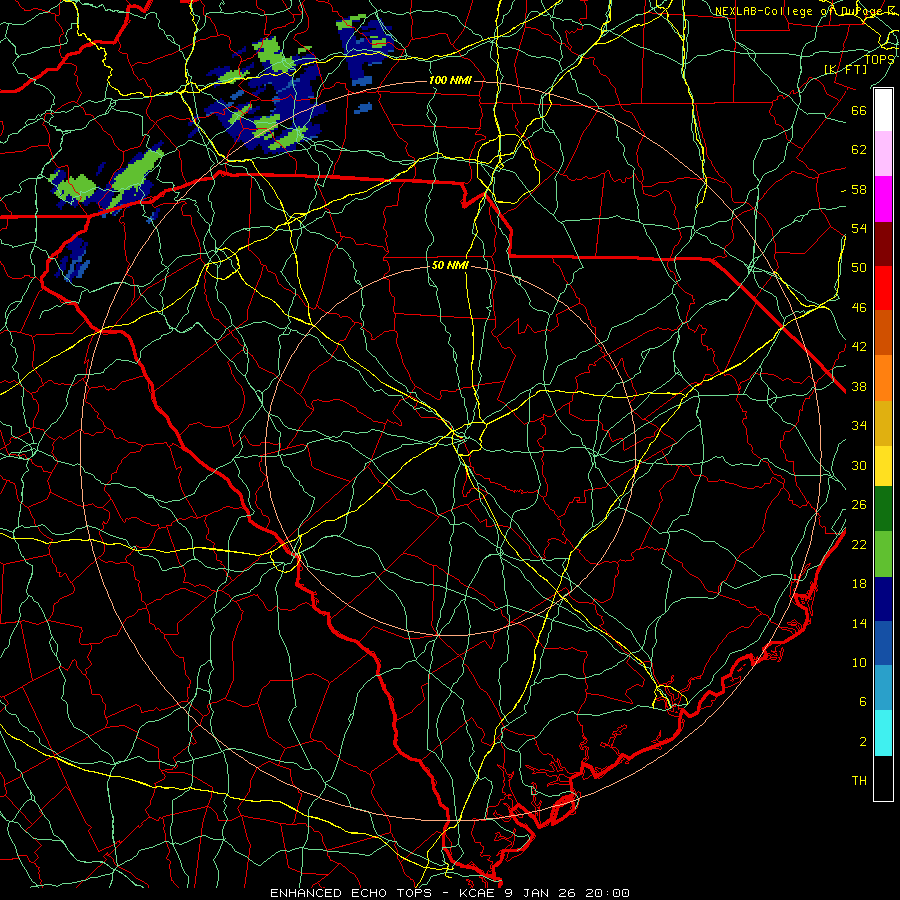Click the bright red legend swatch
Viewport: 900px width, 900px height.
click(883, 288)
